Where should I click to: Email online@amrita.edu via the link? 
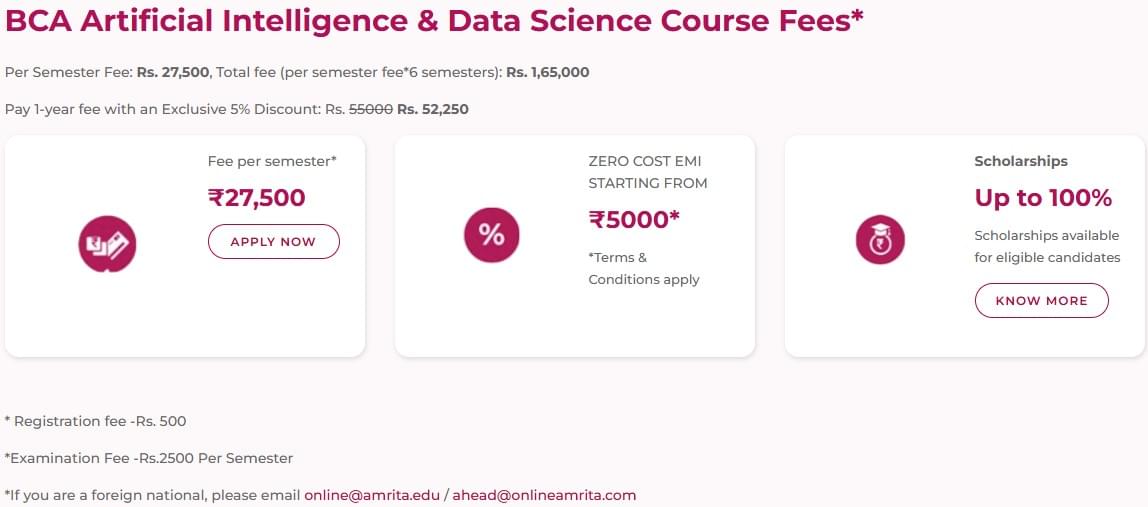[x=373, y=495]
